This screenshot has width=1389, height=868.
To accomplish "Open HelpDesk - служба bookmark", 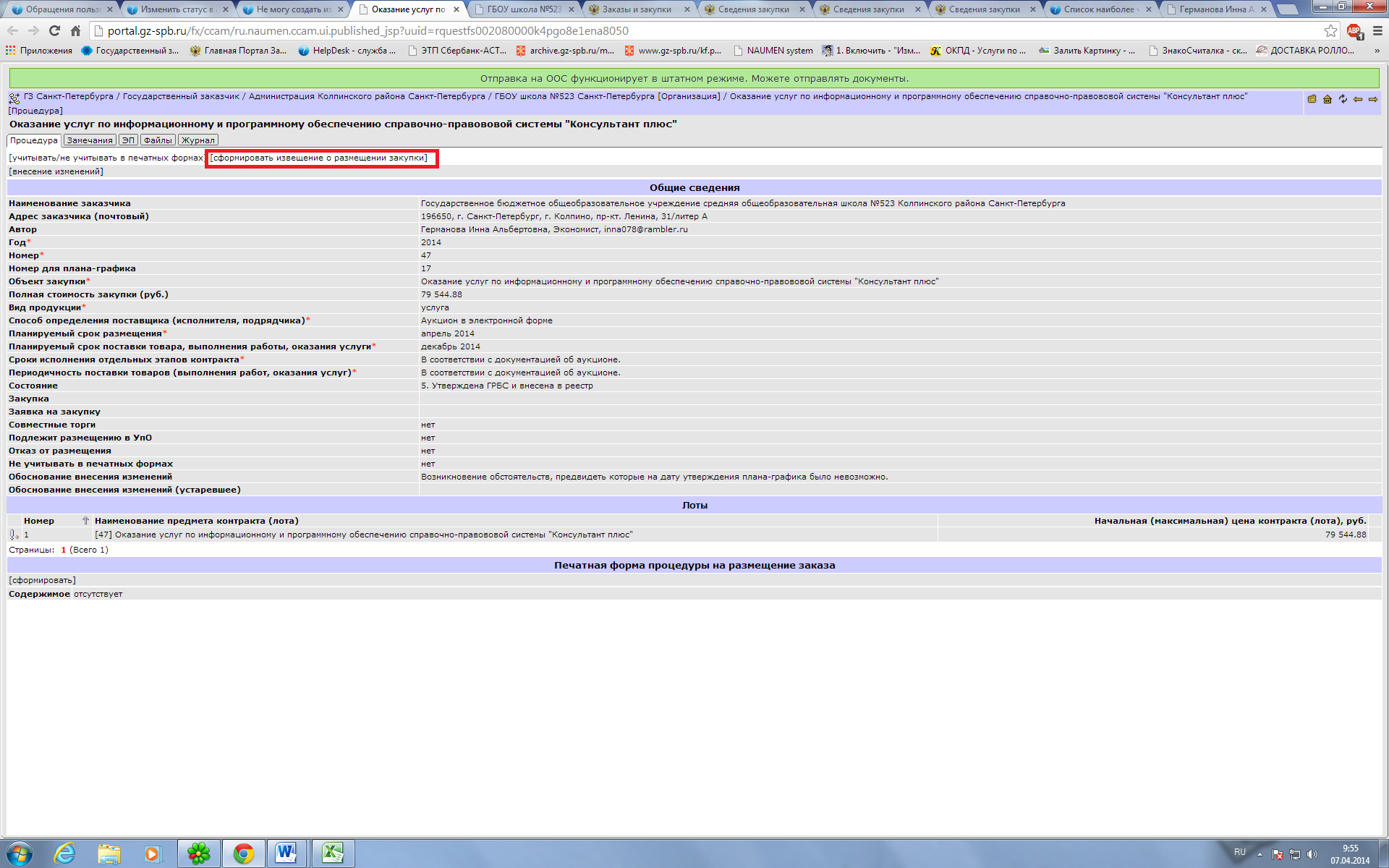I will [347, 51].
